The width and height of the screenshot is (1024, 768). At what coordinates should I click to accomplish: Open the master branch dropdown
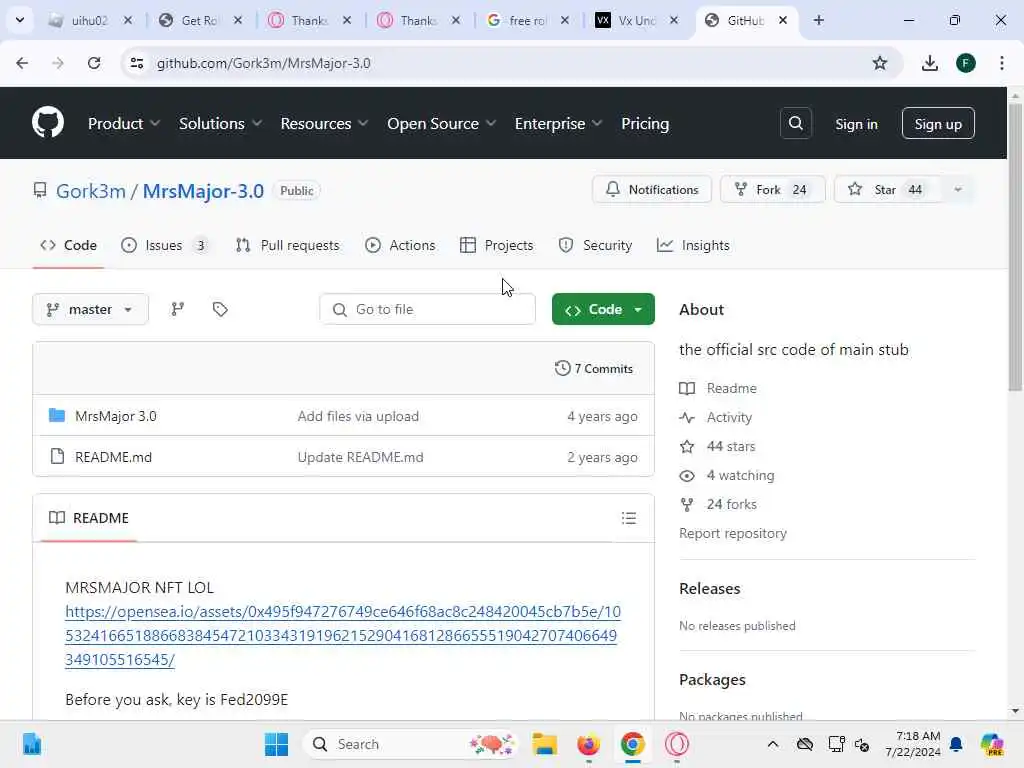pos(90,309)
